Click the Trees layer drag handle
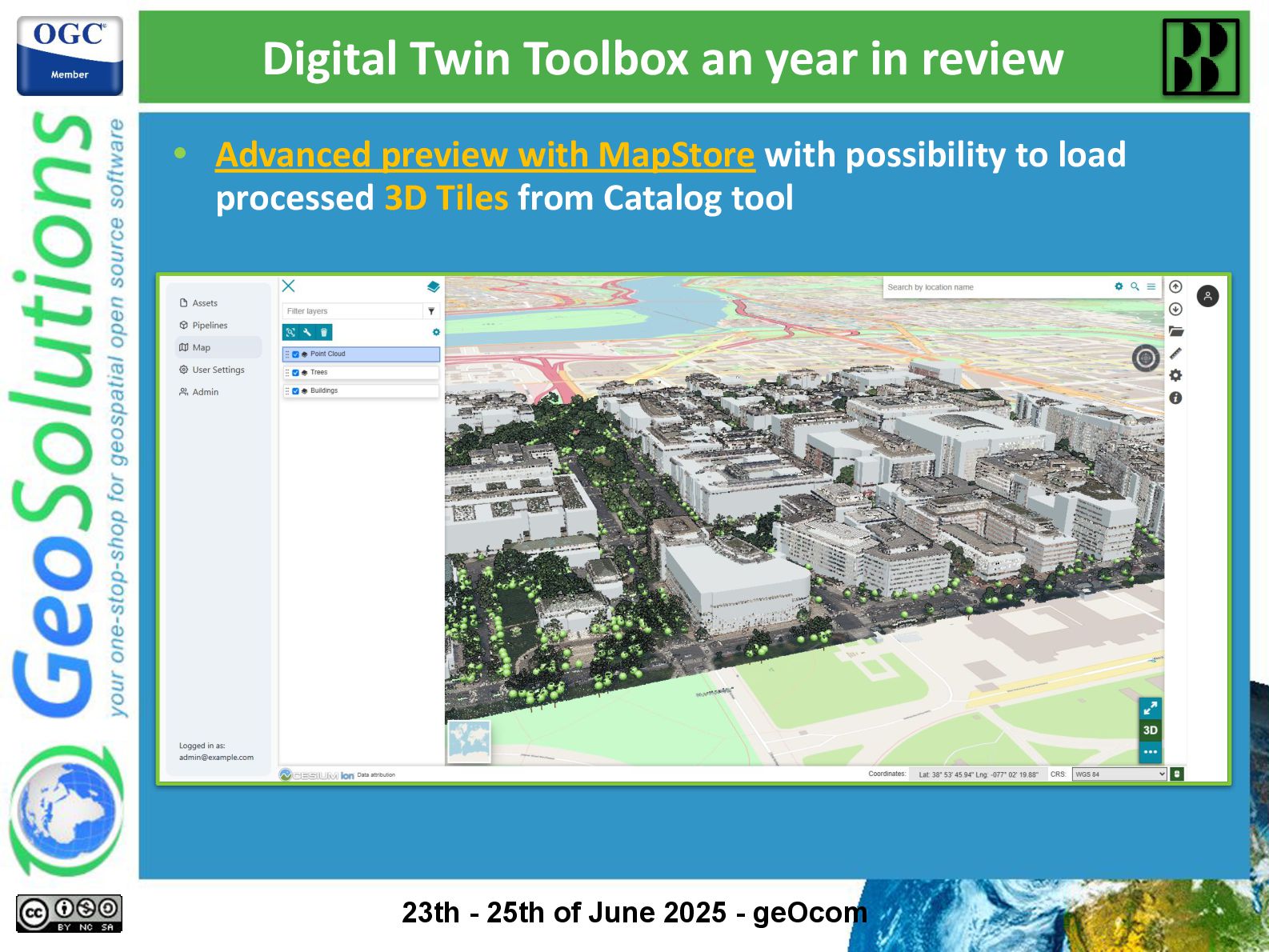1269x952 pixels. pos(287,373)
